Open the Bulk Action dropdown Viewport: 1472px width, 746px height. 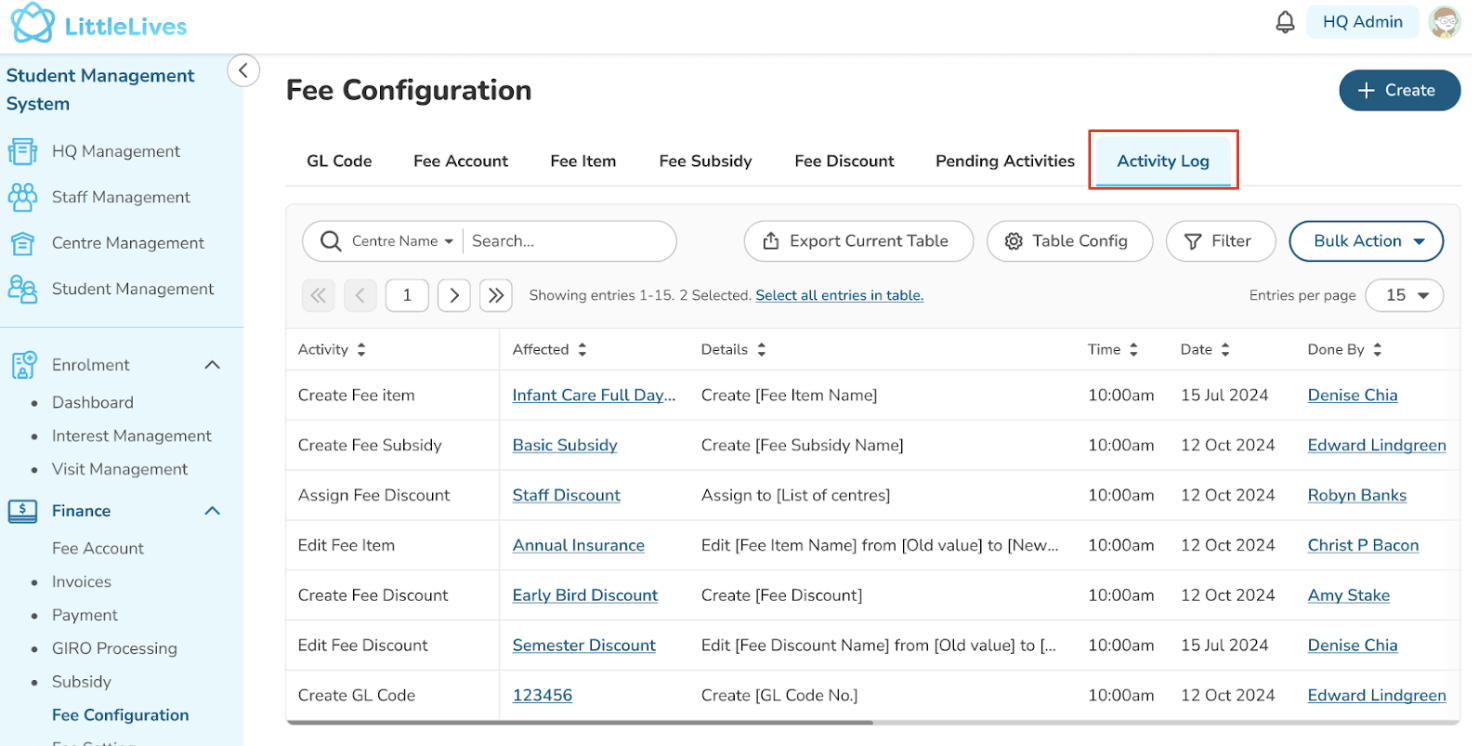coord(1366,241)
